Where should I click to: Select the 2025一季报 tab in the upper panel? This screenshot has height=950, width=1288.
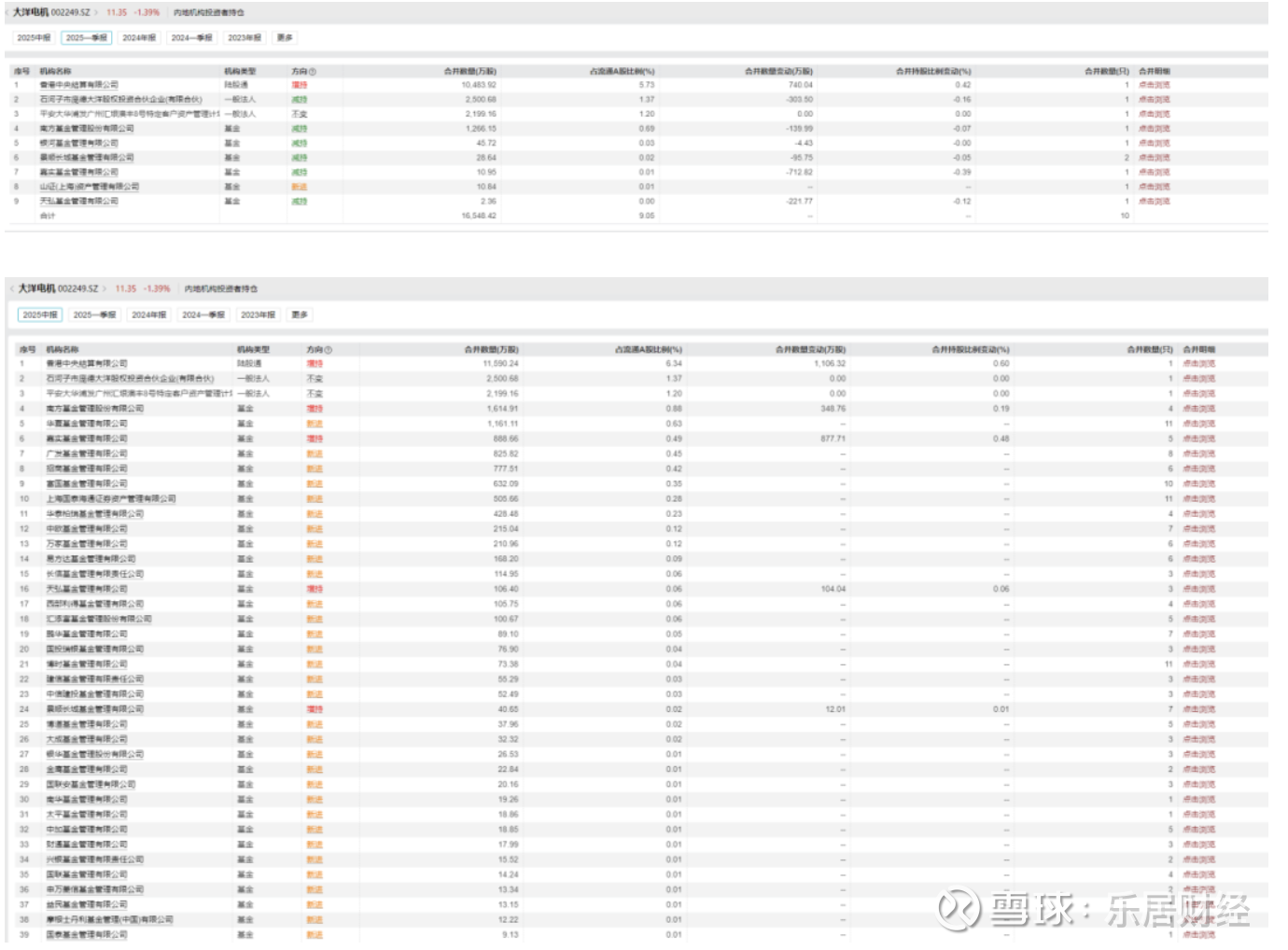point(87,38)
